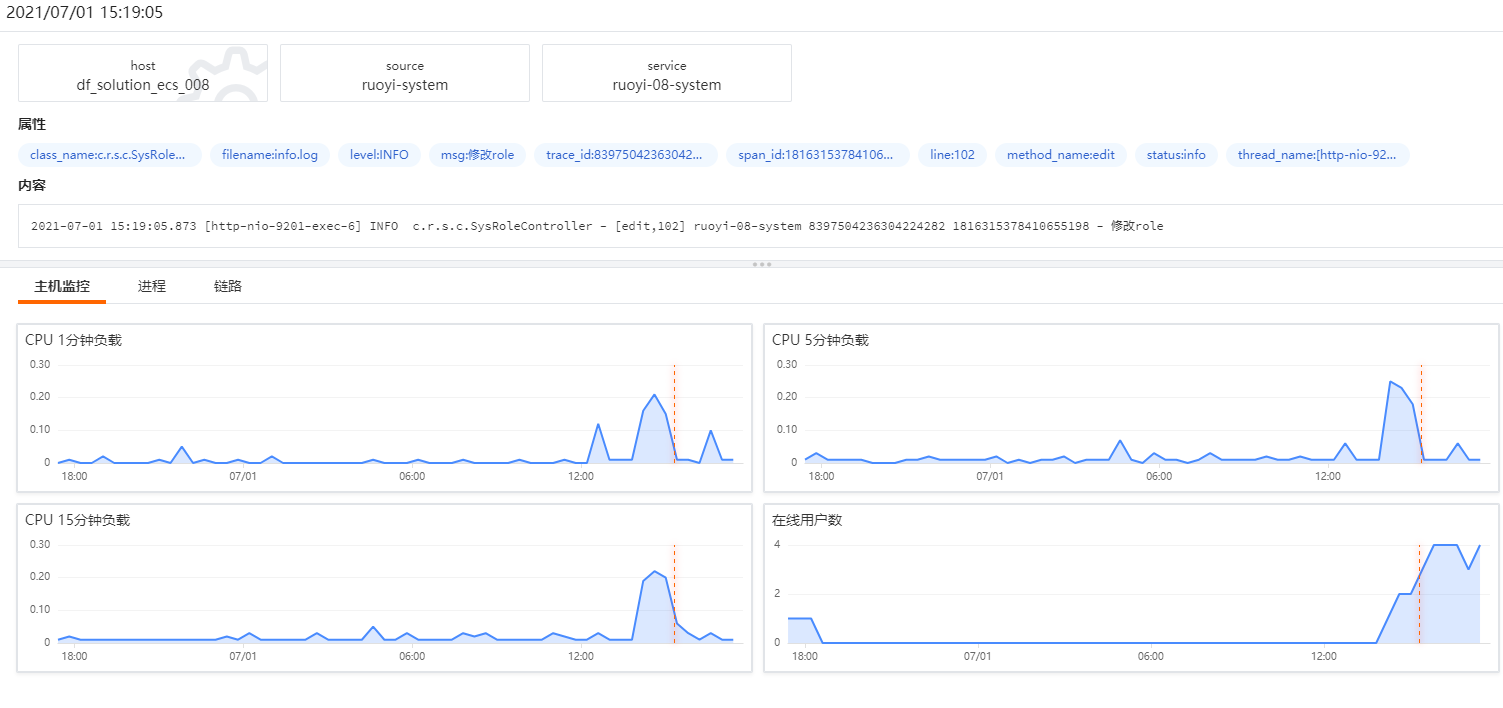Click the status:info attribute tag
This screenshot has width=1503, height=708.
click(1176, 155)
